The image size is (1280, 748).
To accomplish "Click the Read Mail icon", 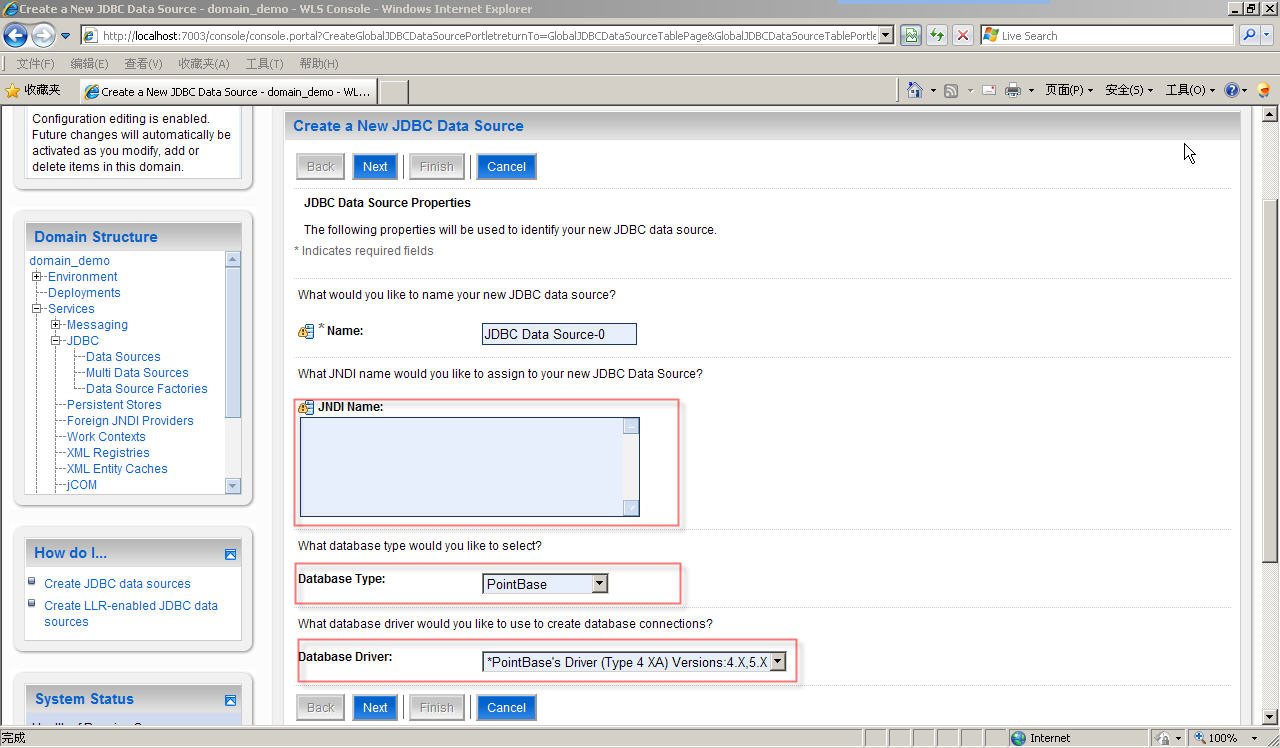I will 989,90.
